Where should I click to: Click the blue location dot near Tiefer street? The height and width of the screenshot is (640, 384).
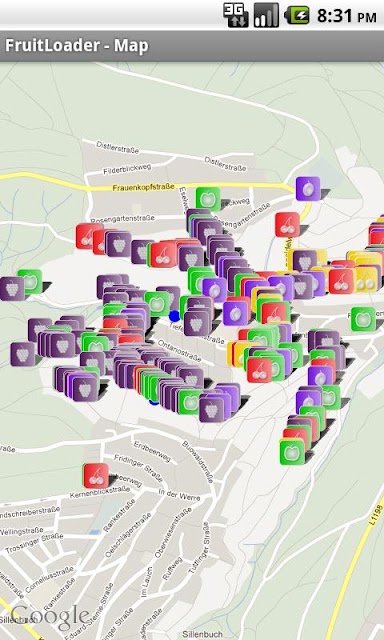pos(174,316)
